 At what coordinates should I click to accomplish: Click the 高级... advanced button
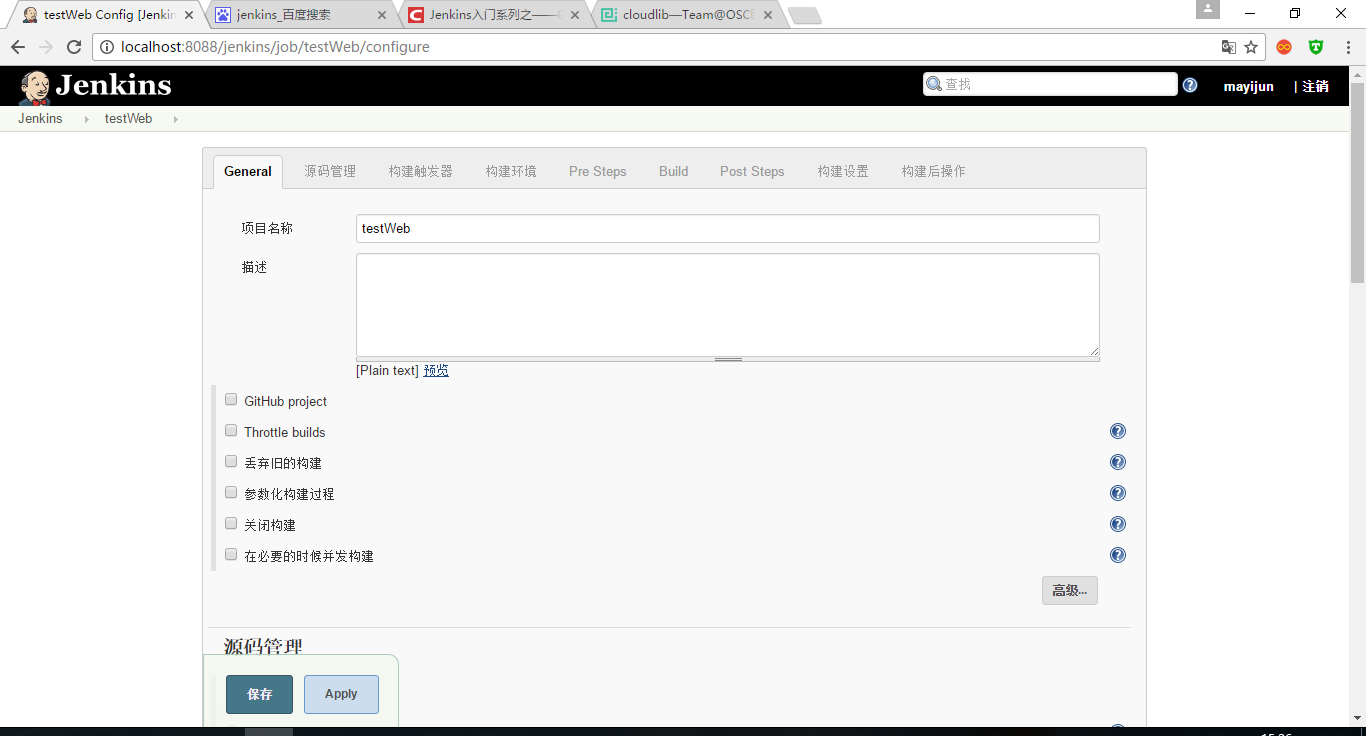pyautogui.click(x=1070, y=590)
